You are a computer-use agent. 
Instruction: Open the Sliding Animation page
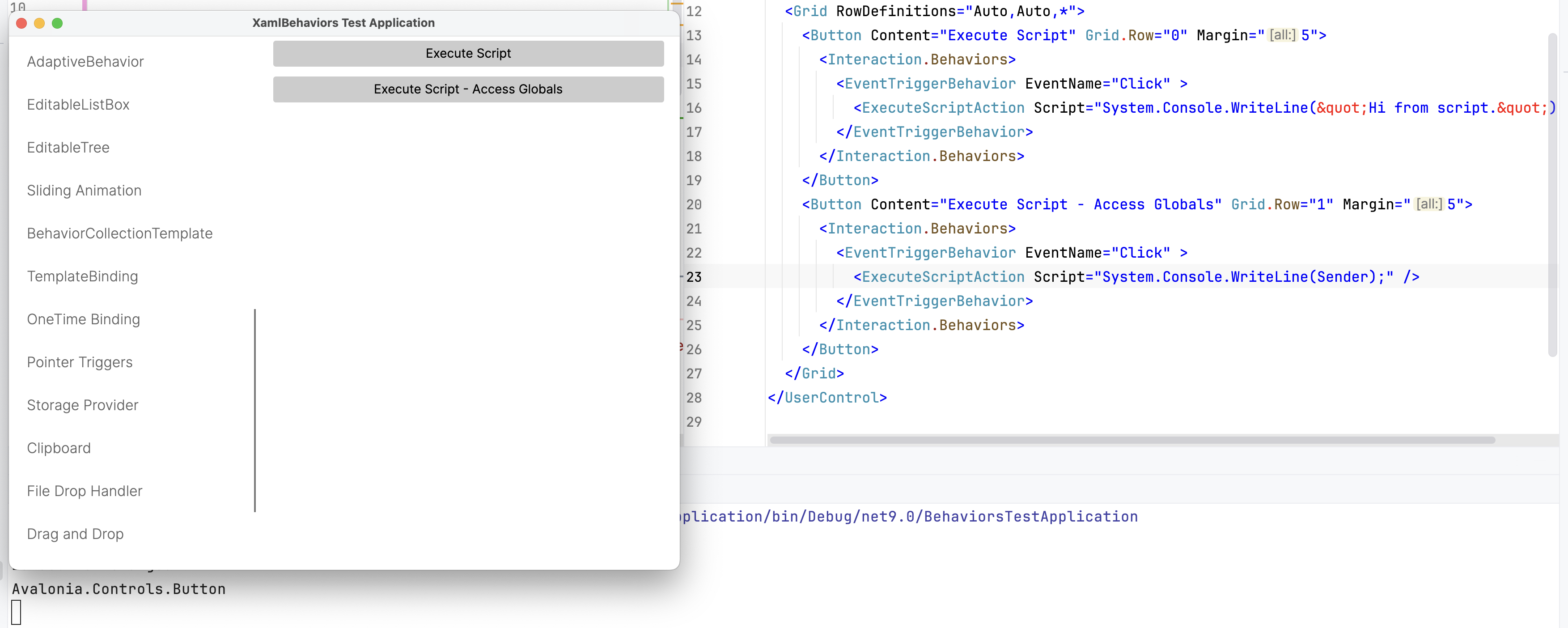coord(84,191)
